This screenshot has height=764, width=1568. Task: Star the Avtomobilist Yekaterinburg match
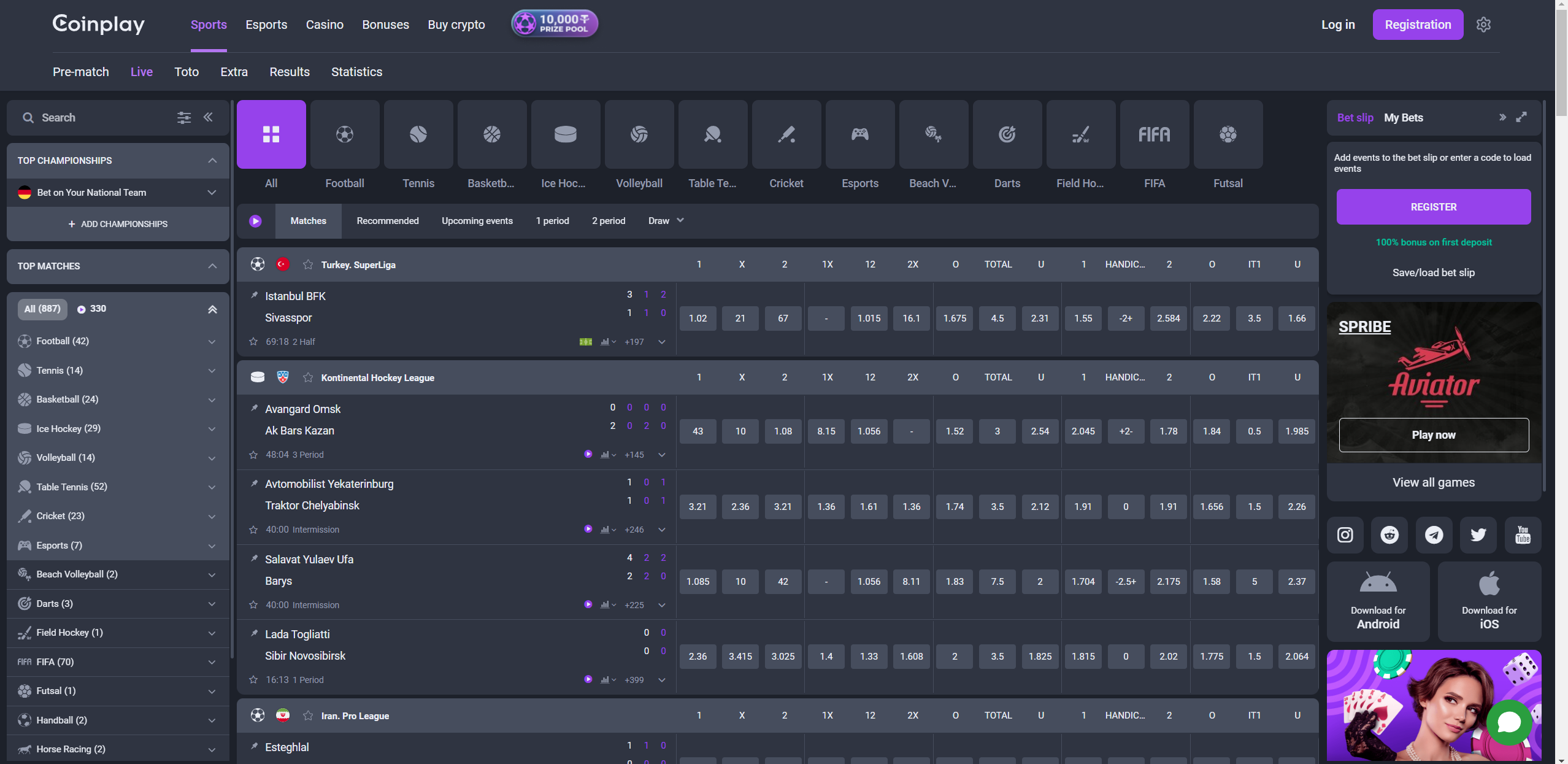[x=253, y=530]
